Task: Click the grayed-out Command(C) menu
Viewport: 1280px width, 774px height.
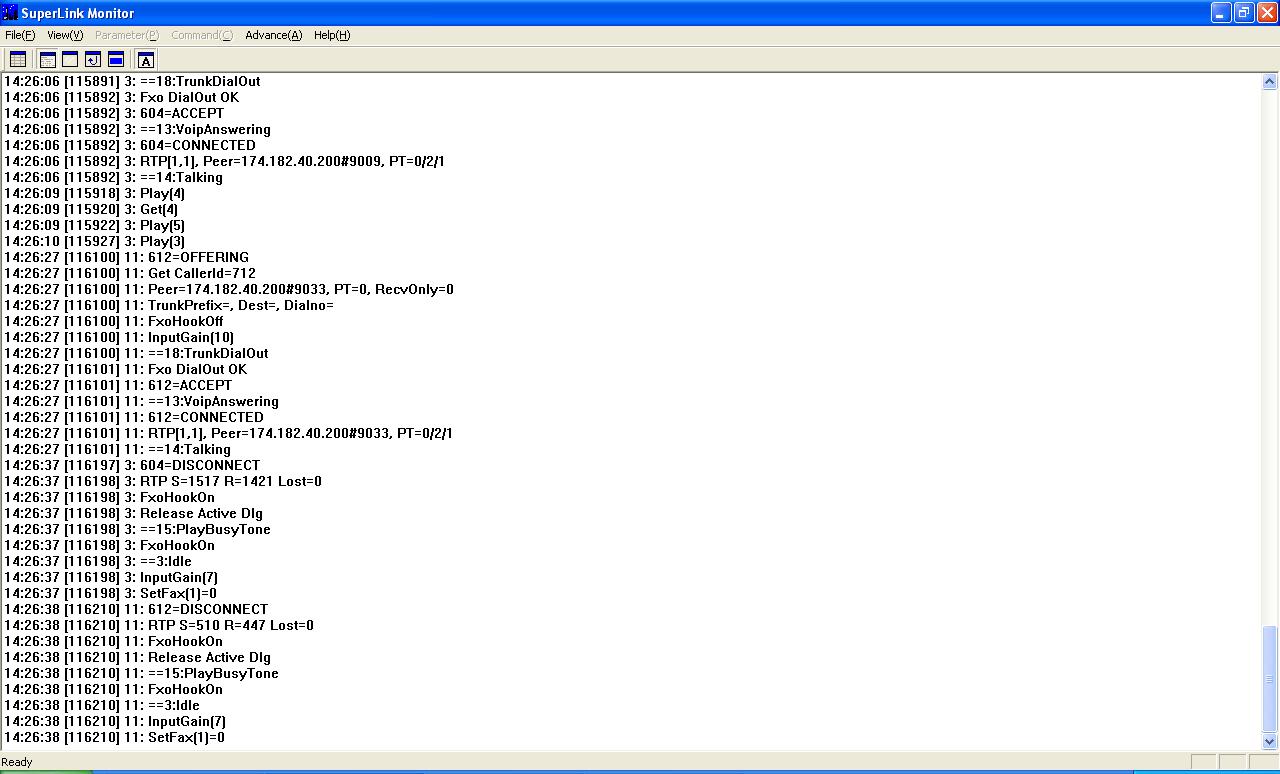Action: click(202, 35)
